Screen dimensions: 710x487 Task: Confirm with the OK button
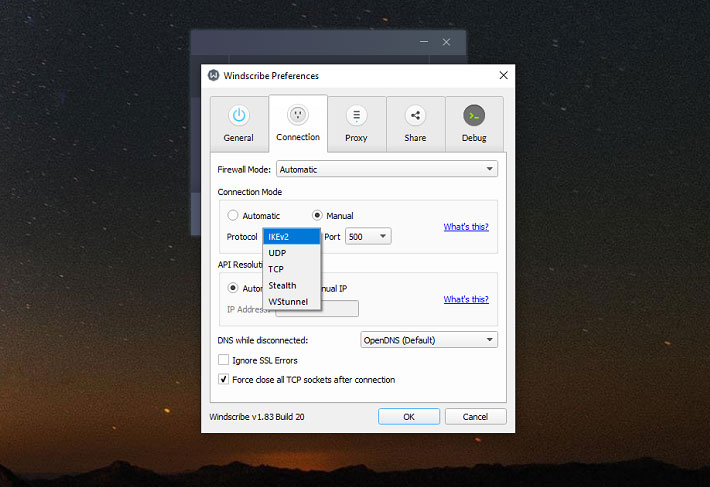coord(409,416)
